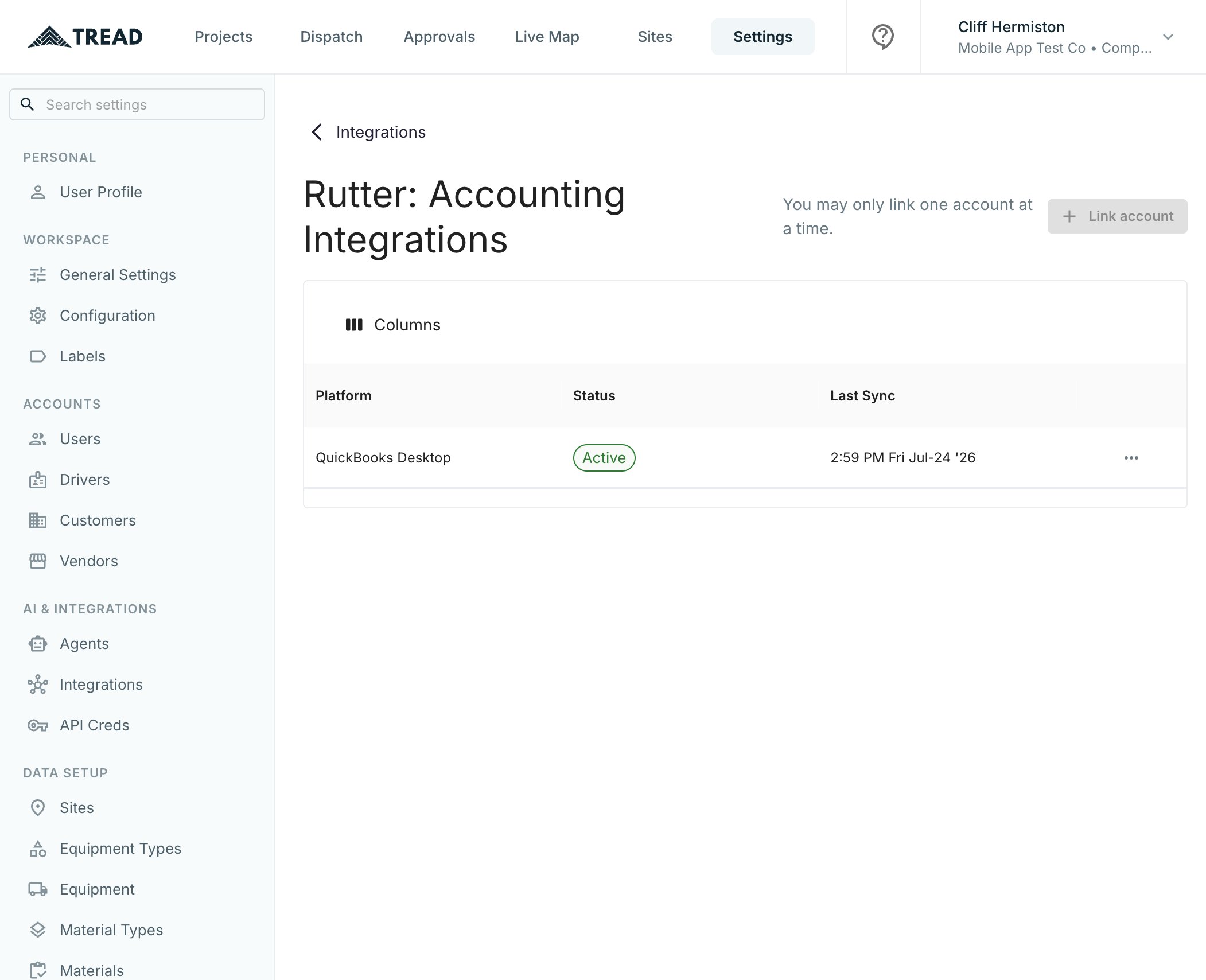Screen dimensions: 1206x980
Task: Click the TREAD logo
Action: [x=85, y=37]
